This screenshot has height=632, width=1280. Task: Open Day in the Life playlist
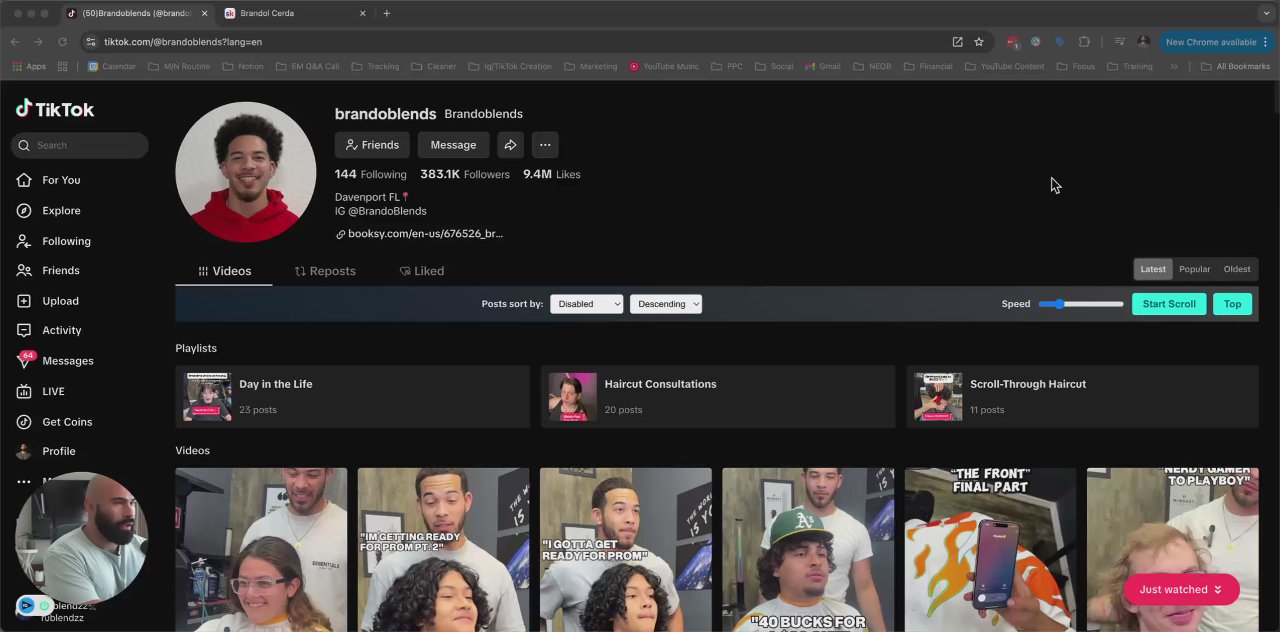tap(353, 396)
